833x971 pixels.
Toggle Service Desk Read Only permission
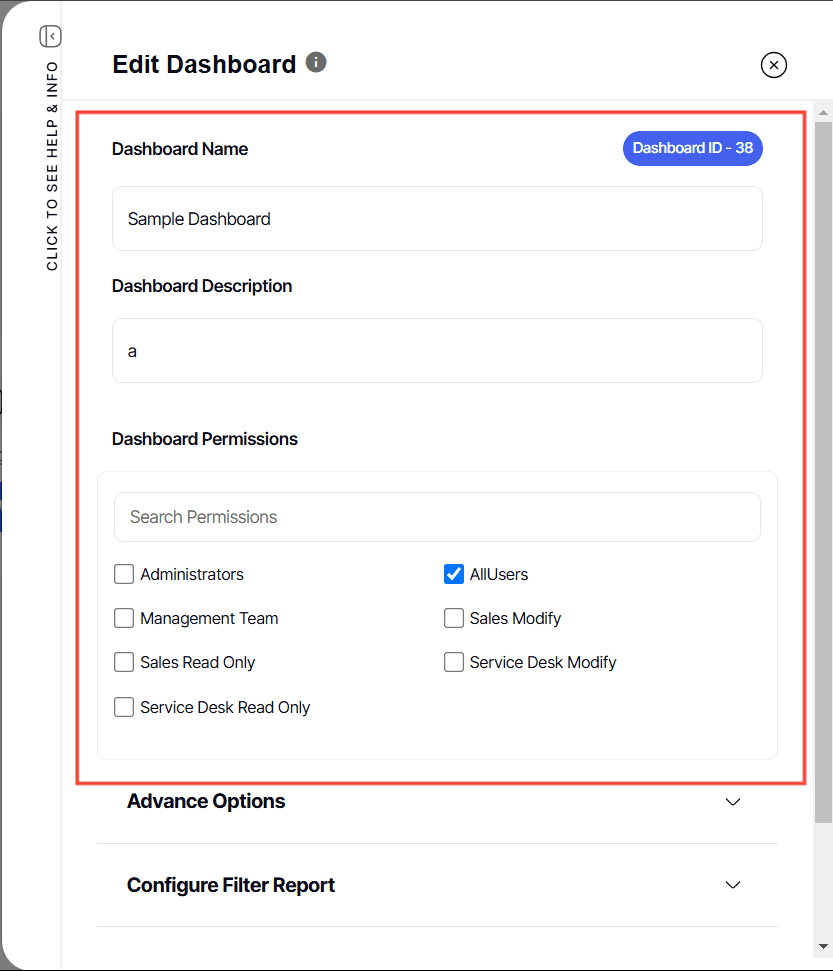(124, 707)
